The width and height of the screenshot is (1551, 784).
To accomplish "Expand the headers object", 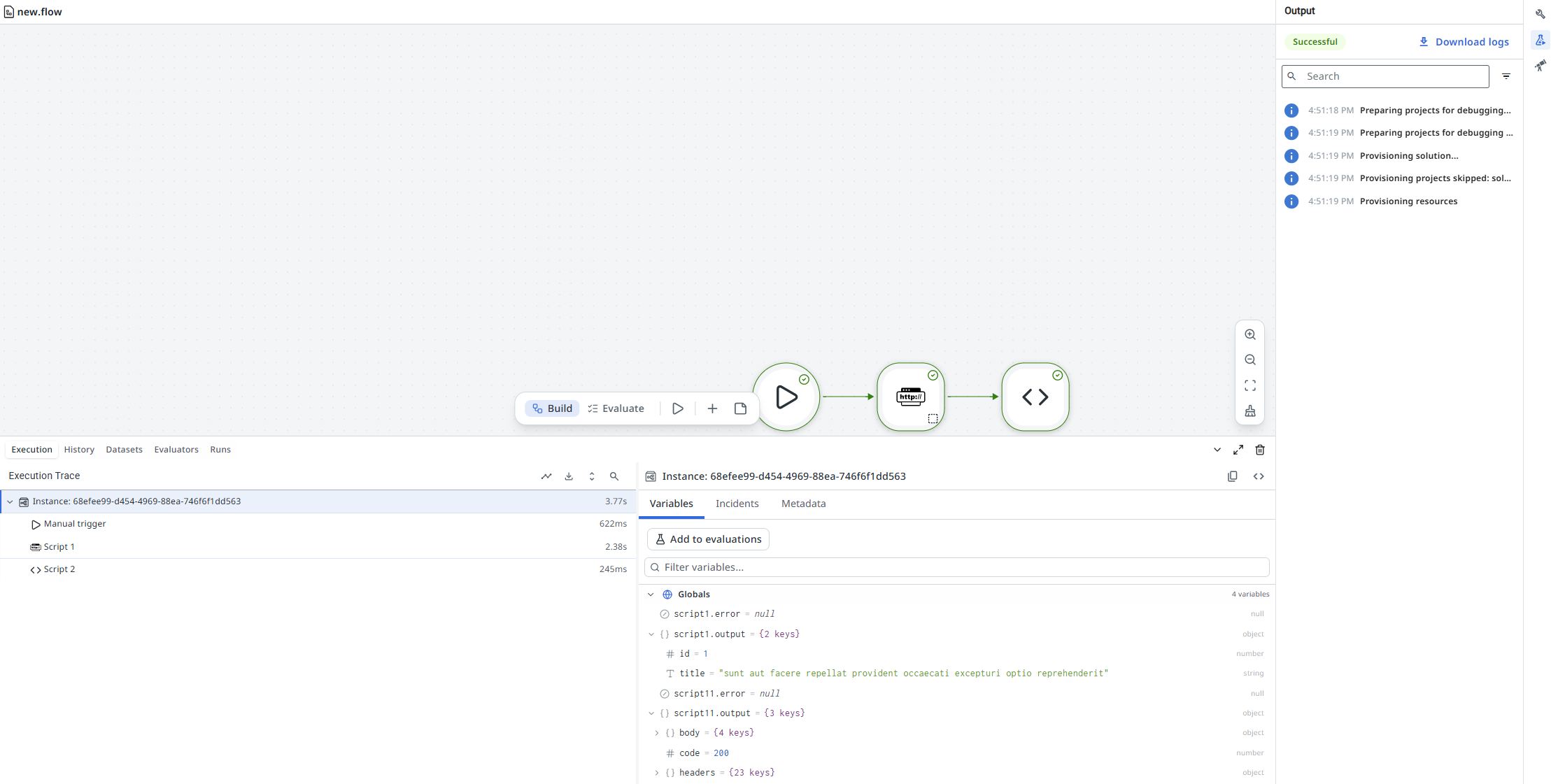I will (657, 773).
